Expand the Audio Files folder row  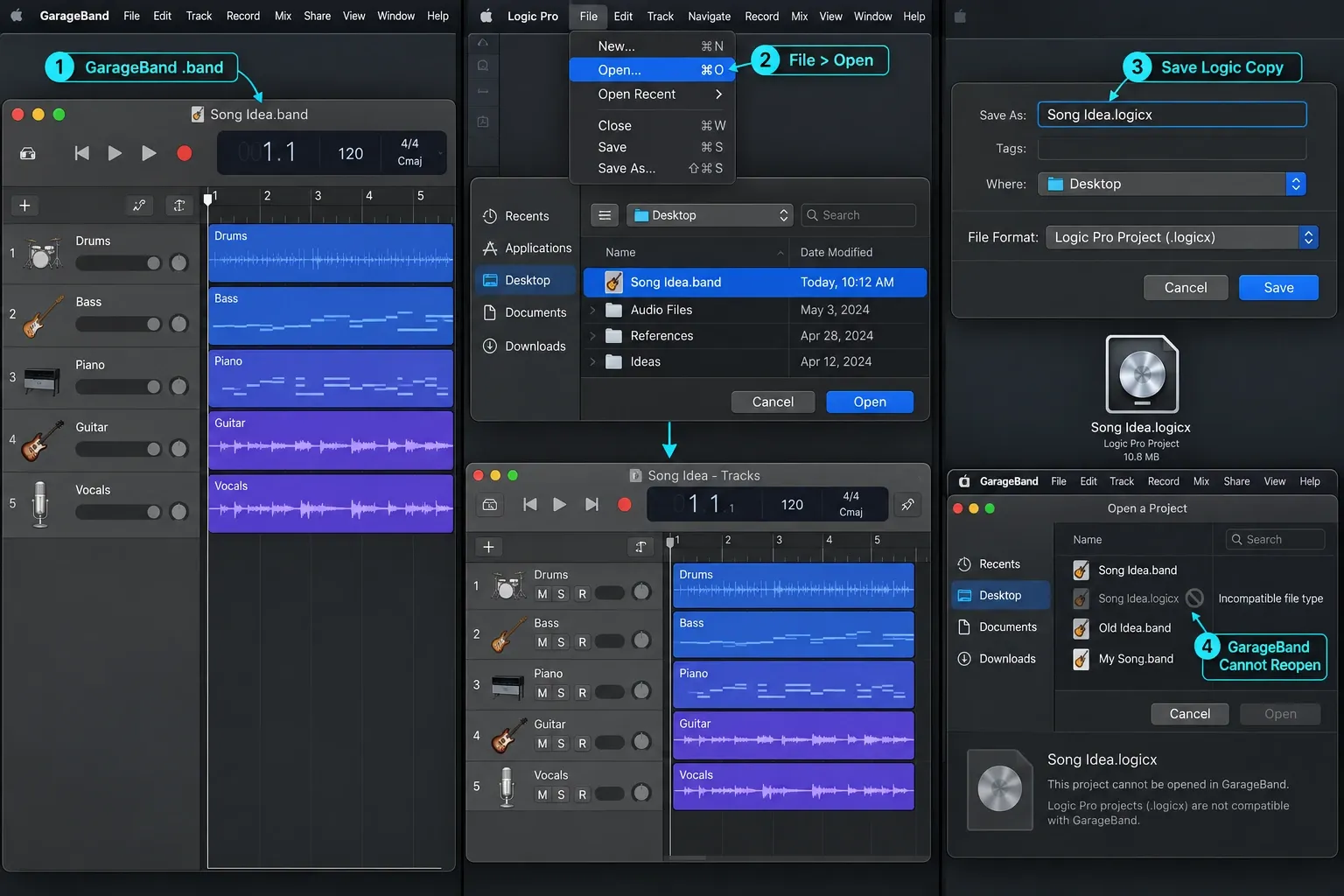click(593, 310)
